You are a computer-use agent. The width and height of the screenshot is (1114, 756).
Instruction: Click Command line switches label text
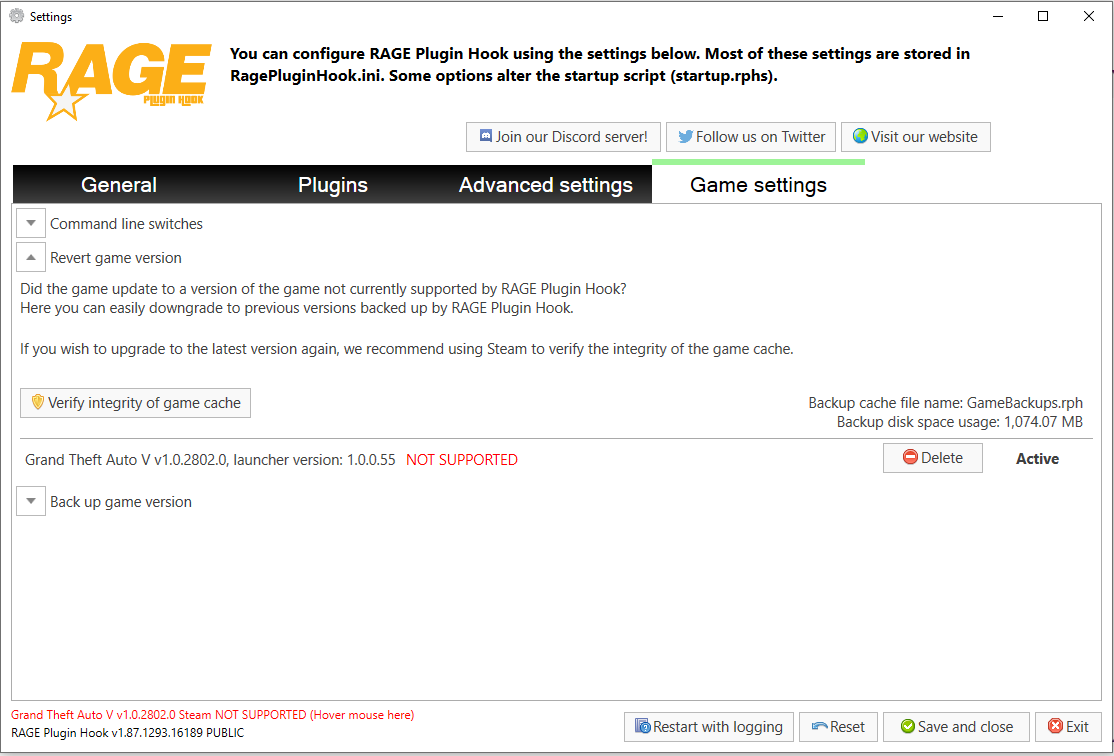[126, 224]
